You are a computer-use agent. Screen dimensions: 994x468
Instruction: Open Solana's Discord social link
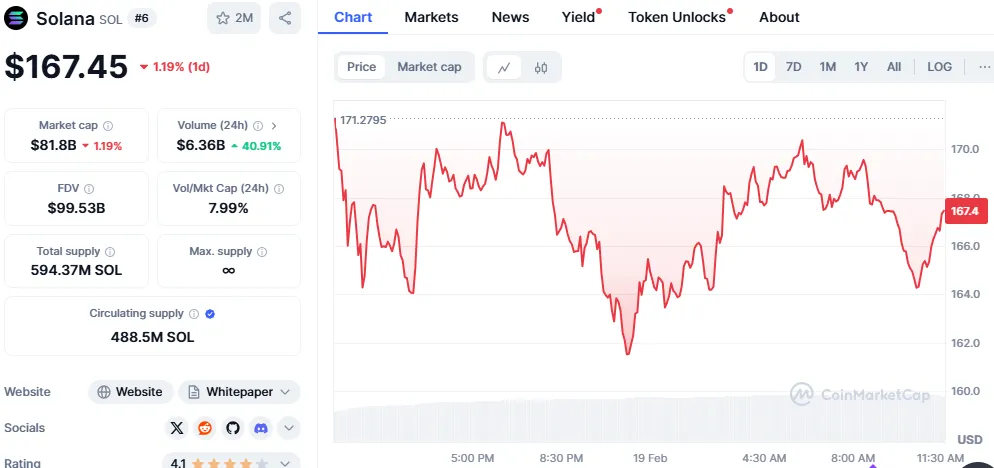point(261,428)
